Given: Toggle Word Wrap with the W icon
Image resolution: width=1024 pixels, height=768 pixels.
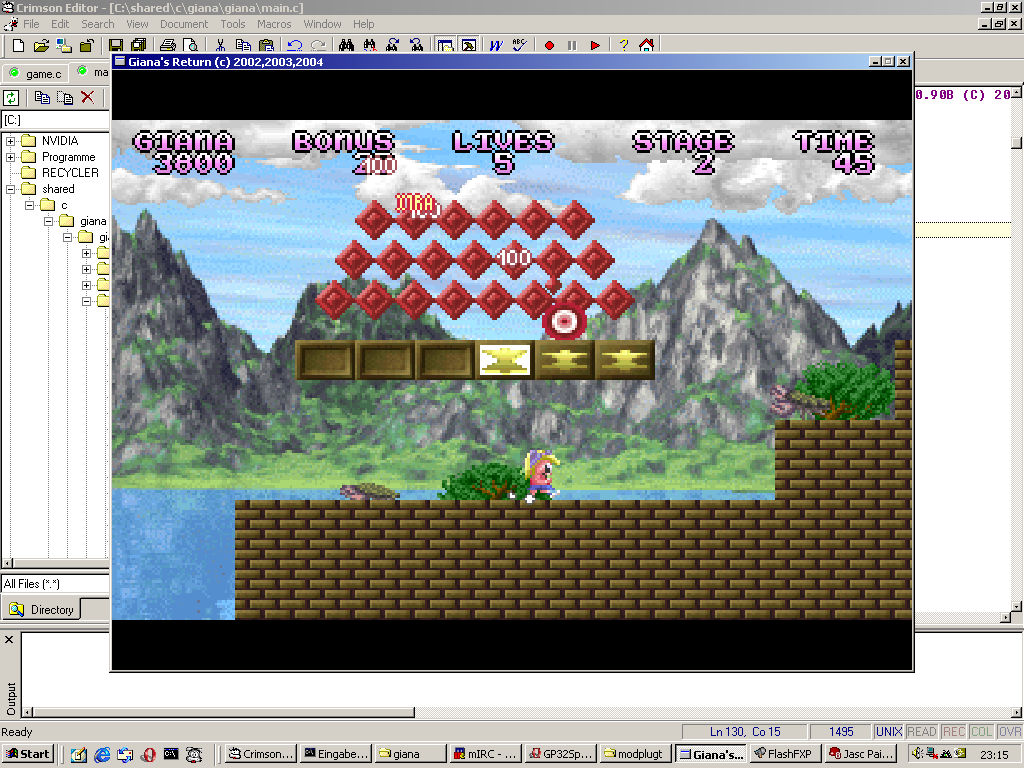Looking at the screenshot, I should coord(496,45).
